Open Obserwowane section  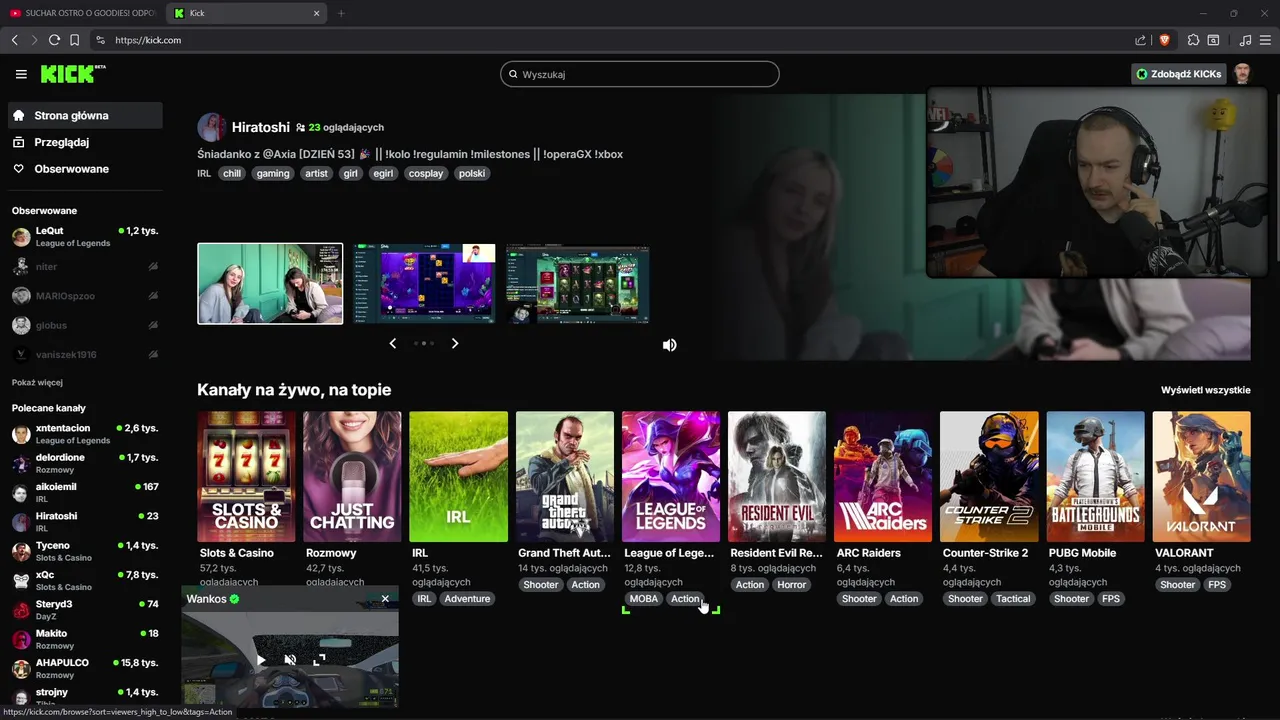pos(84,169)
